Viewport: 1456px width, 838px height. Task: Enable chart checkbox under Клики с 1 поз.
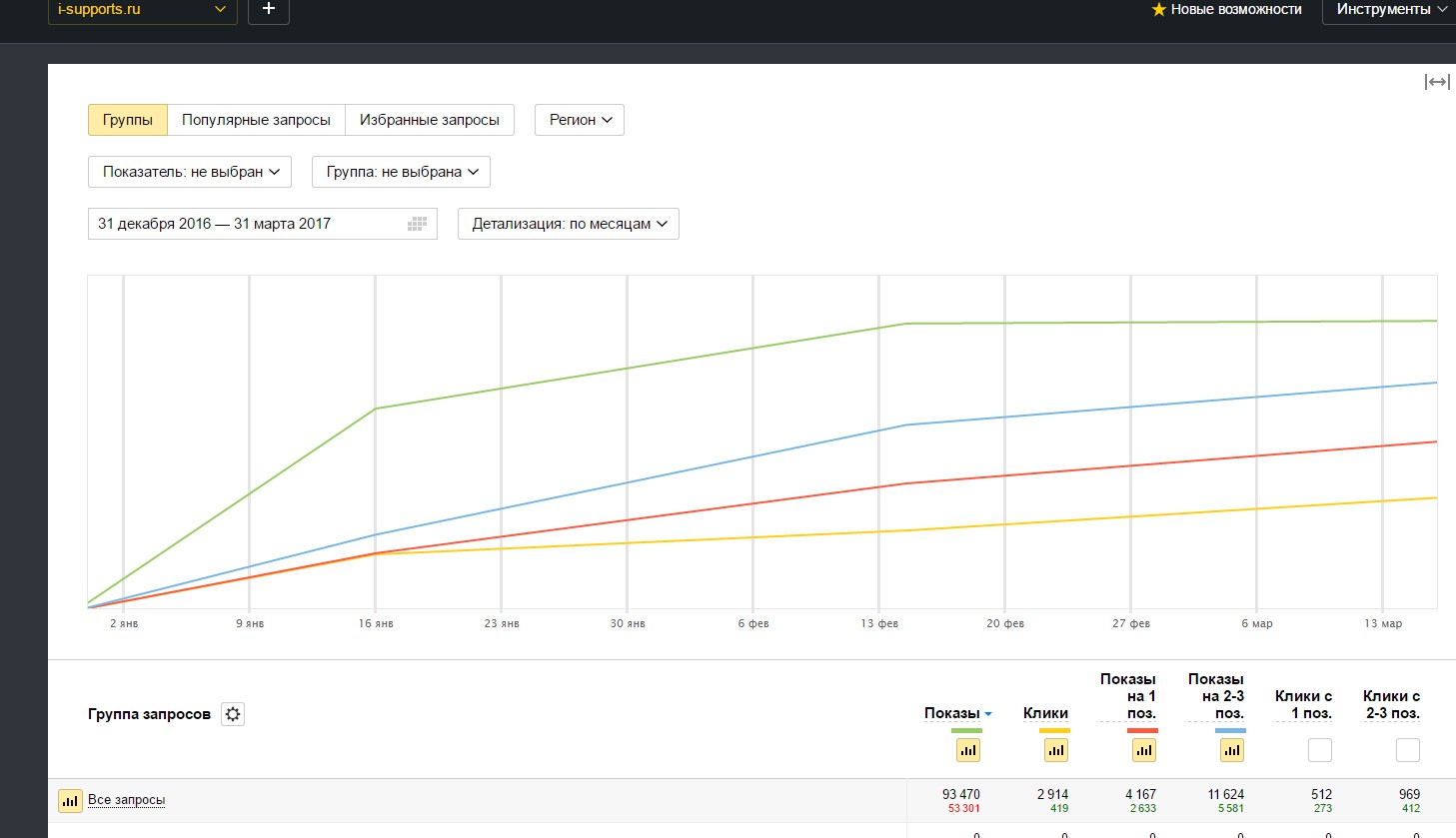1319,750
